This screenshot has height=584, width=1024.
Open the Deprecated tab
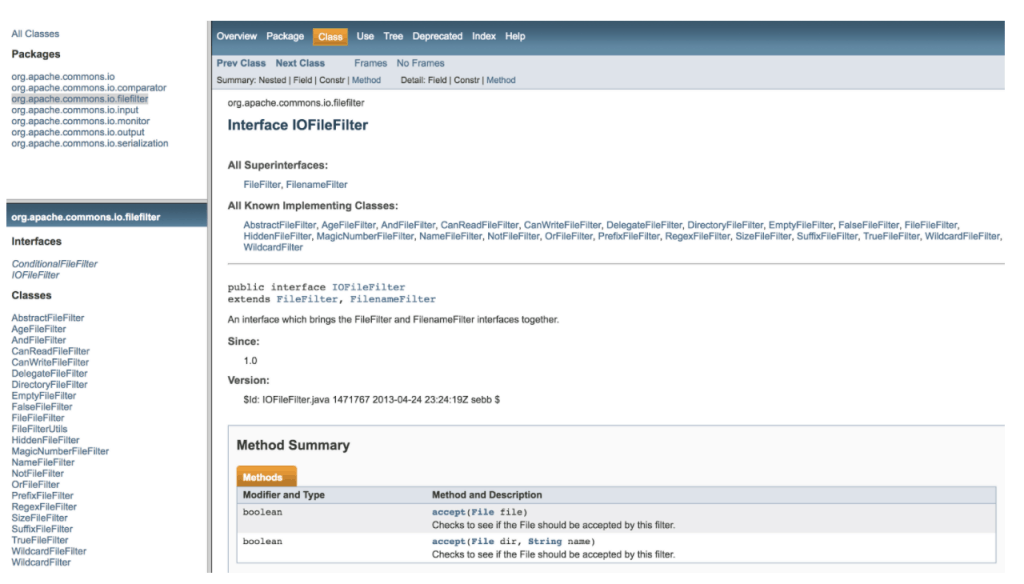pyautogui.click(x=437, y=36)
